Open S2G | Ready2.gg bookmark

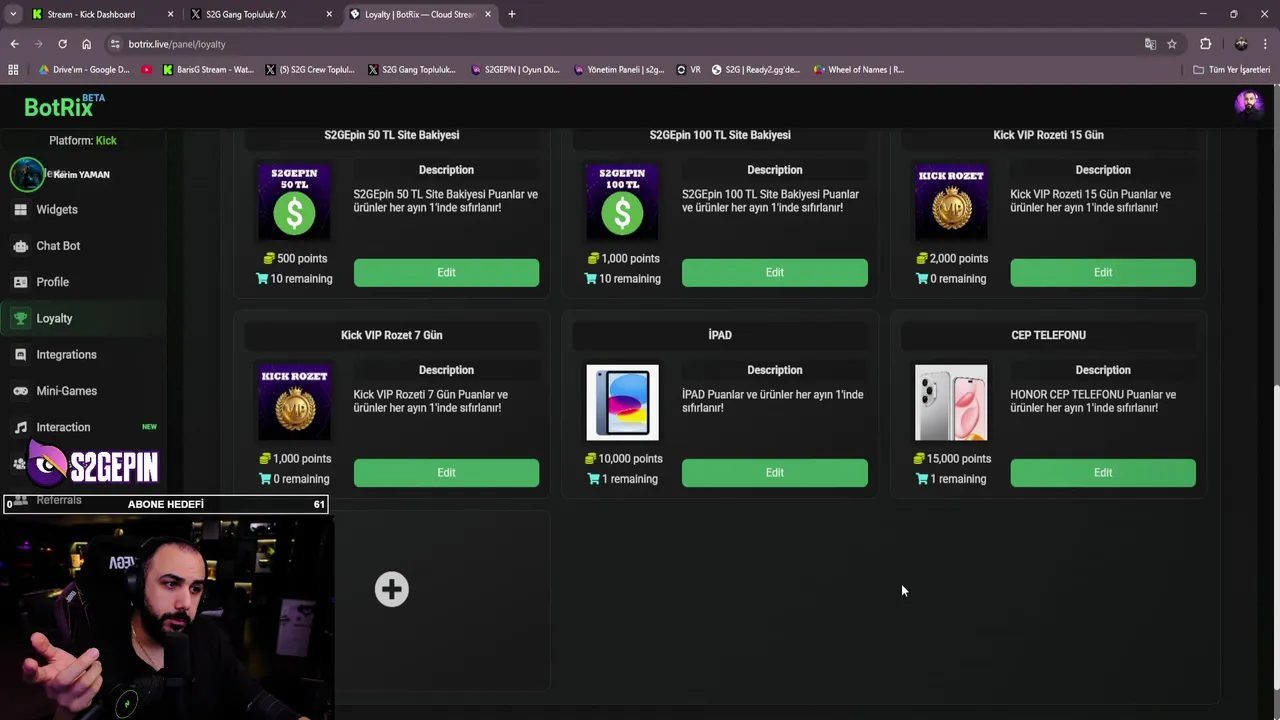[756, 70]
